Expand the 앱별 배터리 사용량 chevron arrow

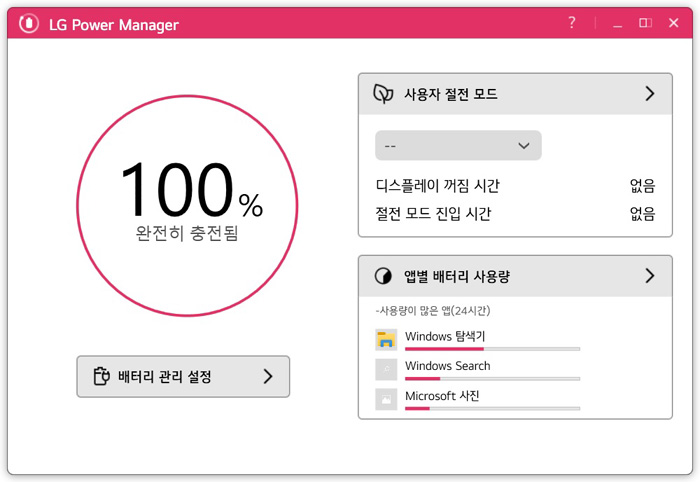pyautogui.click(x=650, y=275)
